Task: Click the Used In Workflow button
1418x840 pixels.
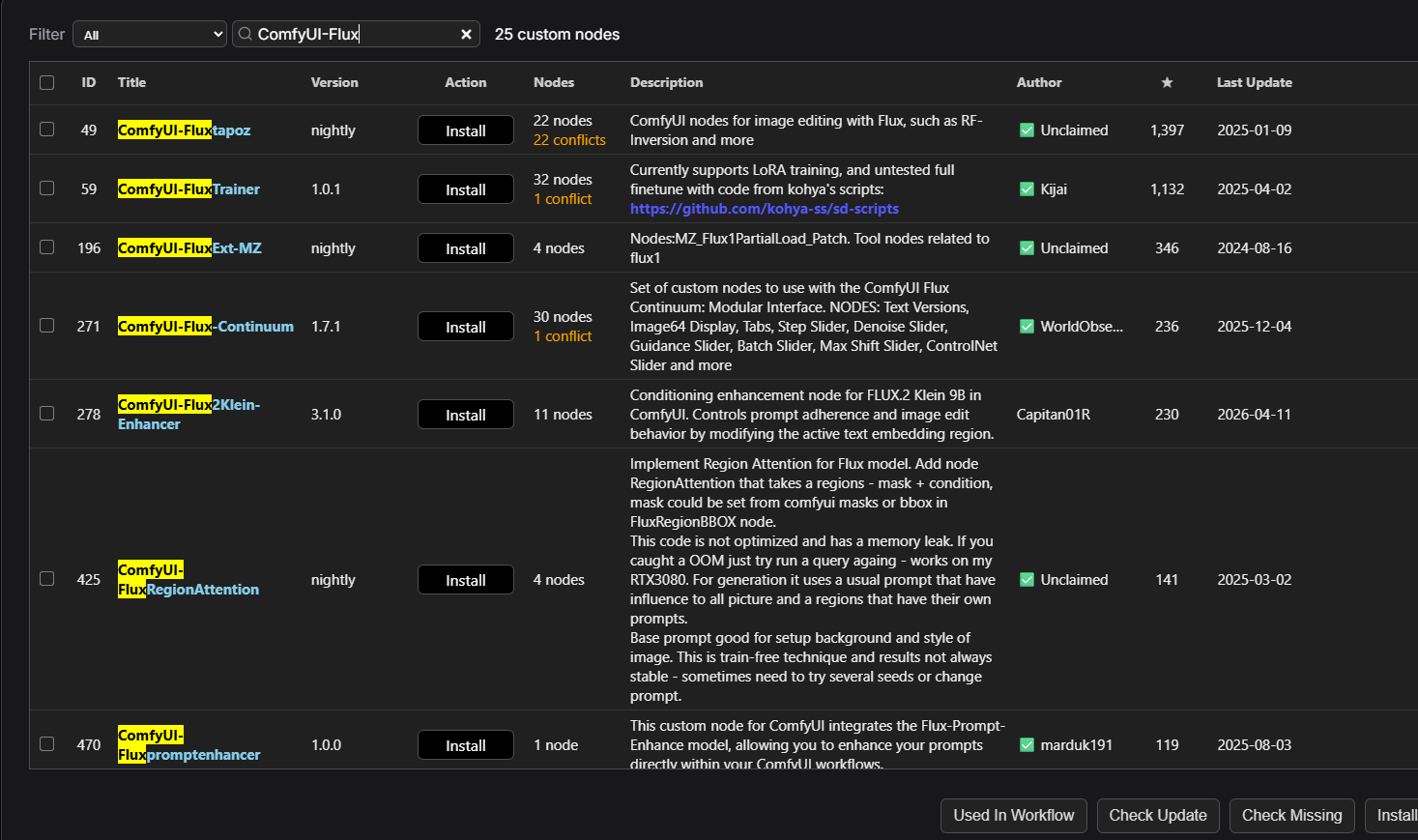Action: point(1014,816)
